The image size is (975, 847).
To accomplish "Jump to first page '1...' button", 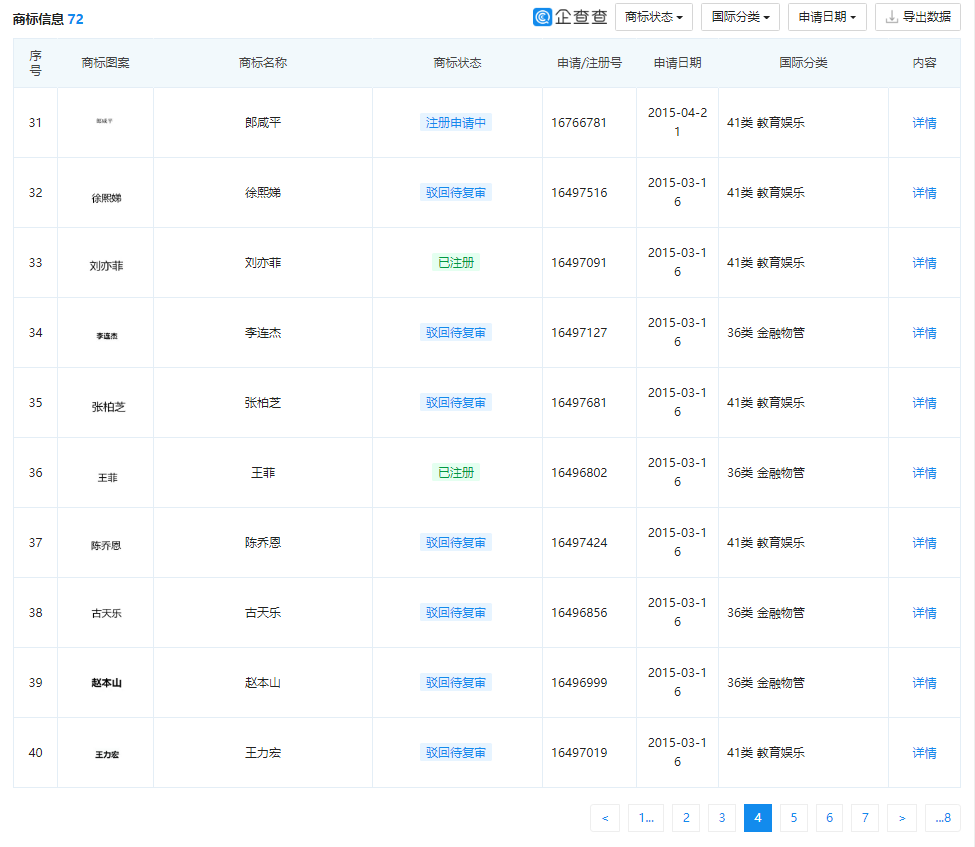I will [646, 818].
